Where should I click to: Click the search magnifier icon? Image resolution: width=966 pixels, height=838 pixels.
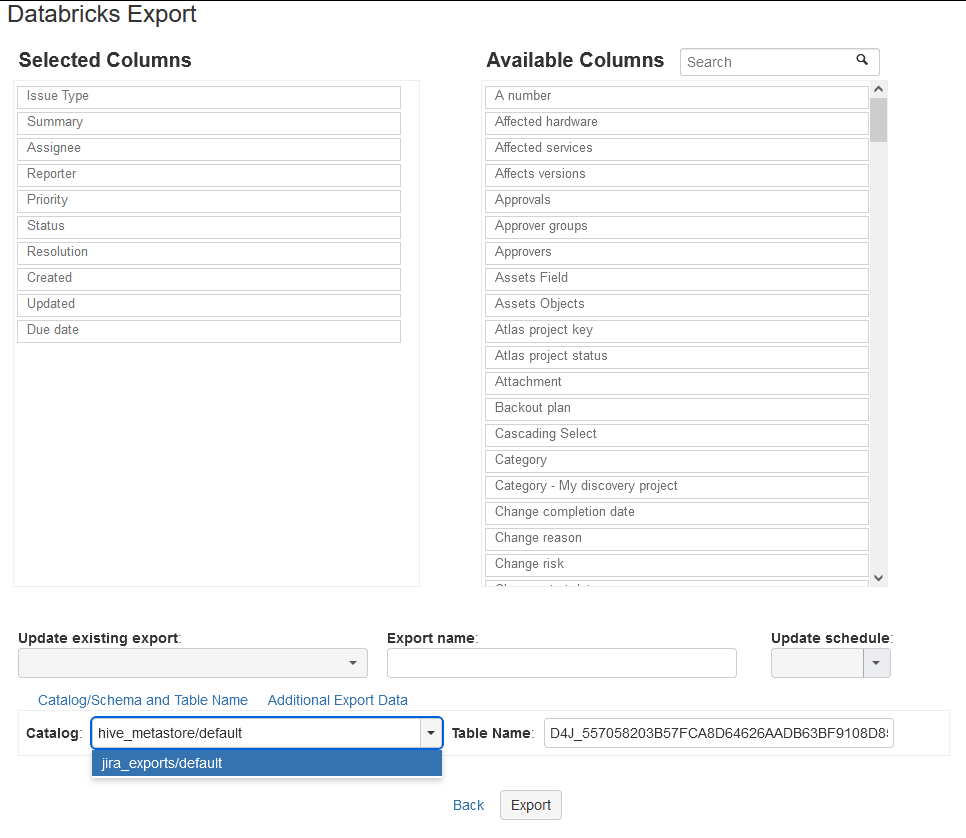[x=862, y=60]
